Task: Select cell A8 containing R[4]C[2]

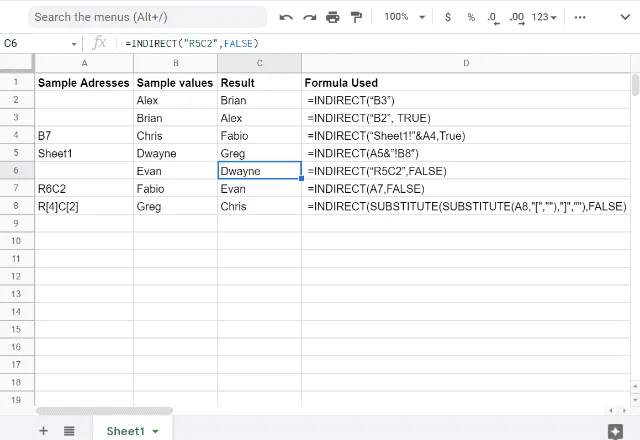Action: click(84, 206)
